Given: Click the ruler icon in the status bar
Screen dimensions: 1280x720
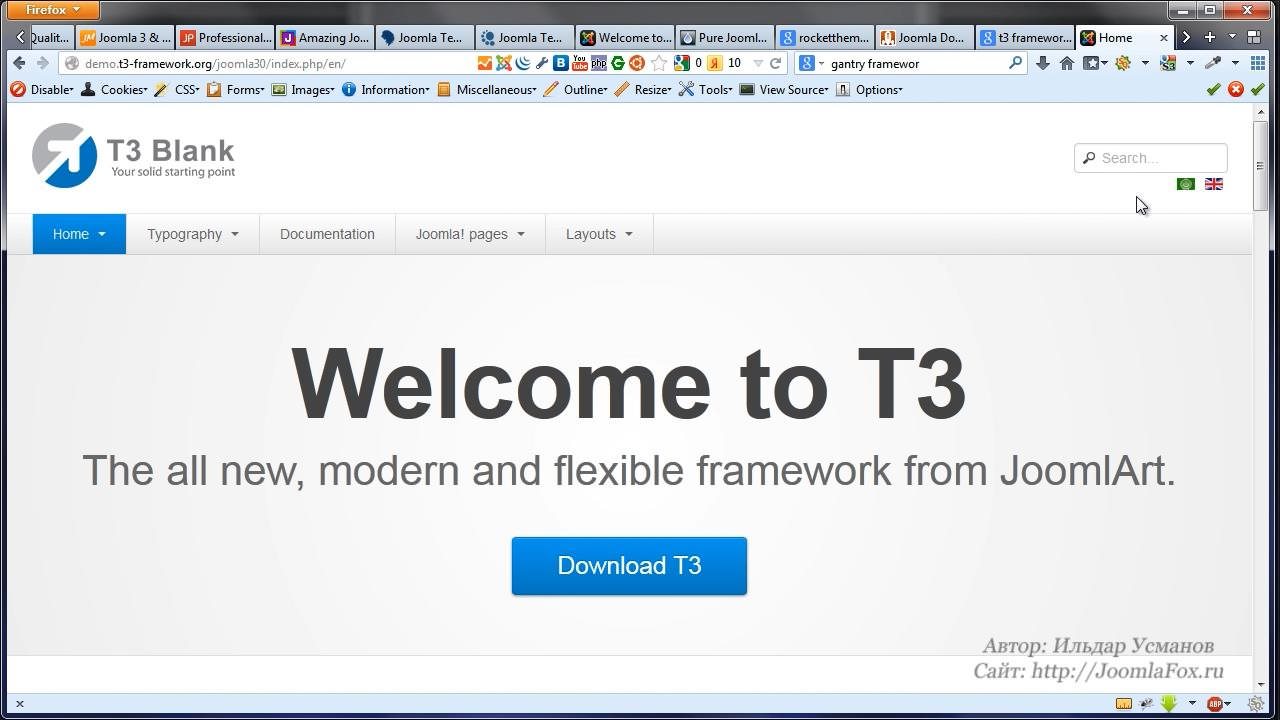Looking at the screenshot, I should (x=1124, y=704).
